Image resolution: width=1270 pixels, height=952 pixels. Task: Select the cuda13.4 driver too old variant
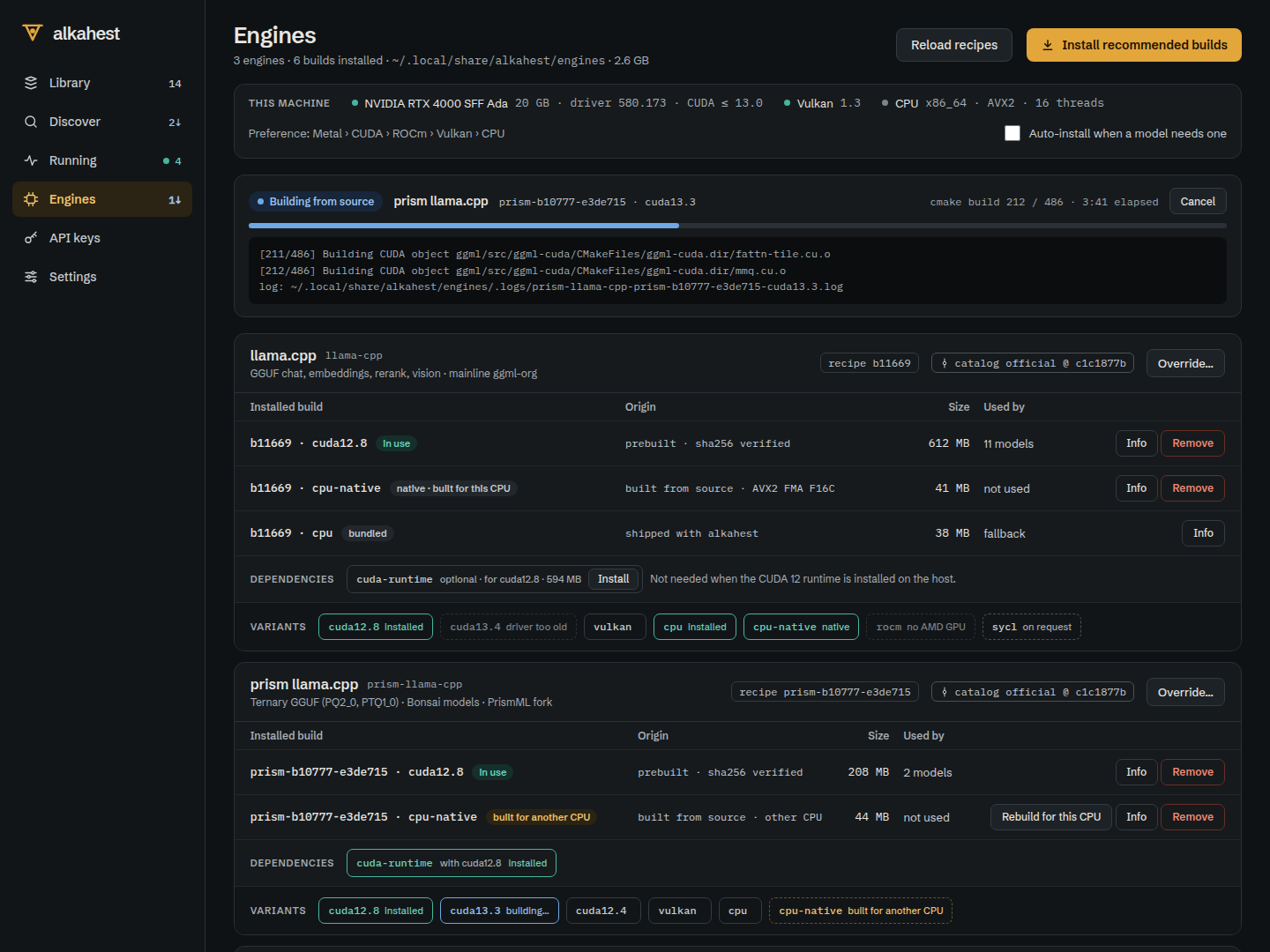tap(508, 627)
